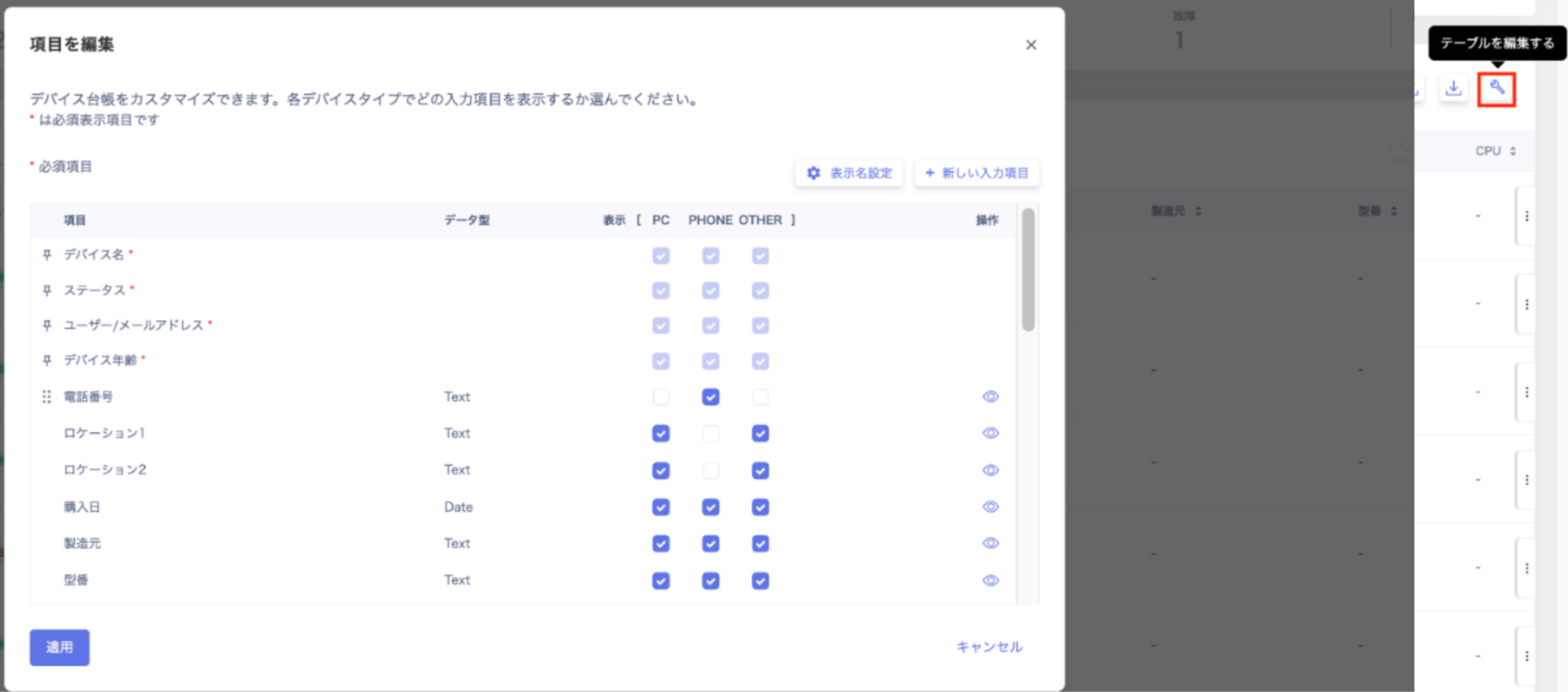Click the pin icon beside ステータス
Screen dimensions: 1568x692
pos(46,290)
